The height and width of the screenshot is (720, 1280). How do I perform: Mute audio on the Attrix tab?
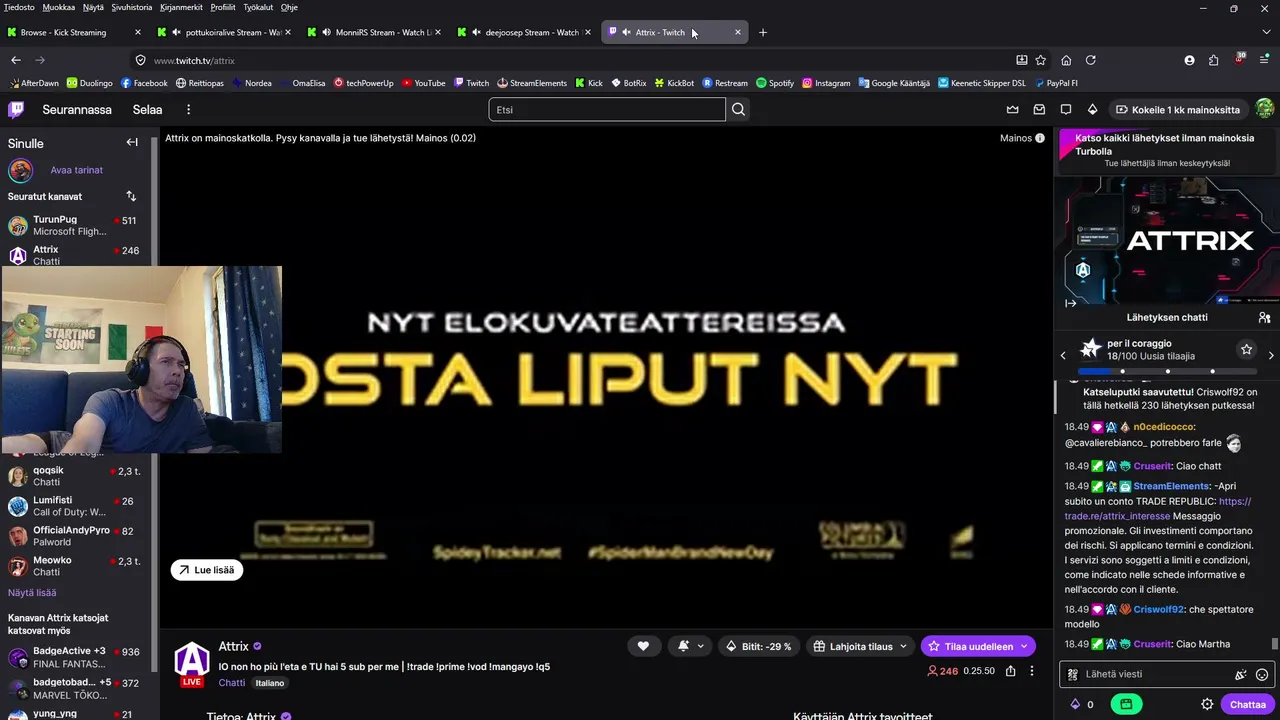626,32
